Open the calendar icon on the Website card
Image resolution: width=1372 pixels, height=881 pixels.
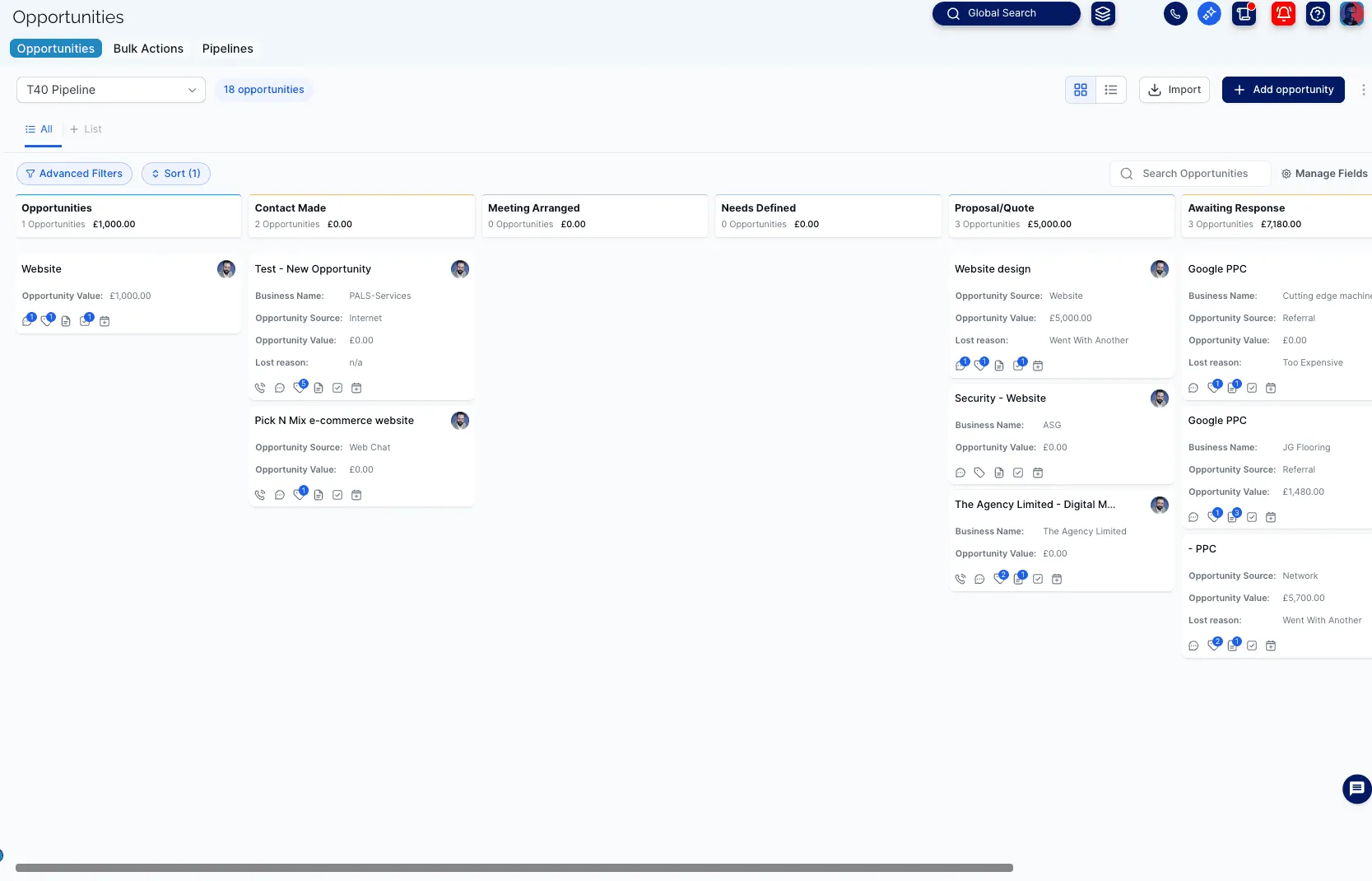tap(105, 321)
